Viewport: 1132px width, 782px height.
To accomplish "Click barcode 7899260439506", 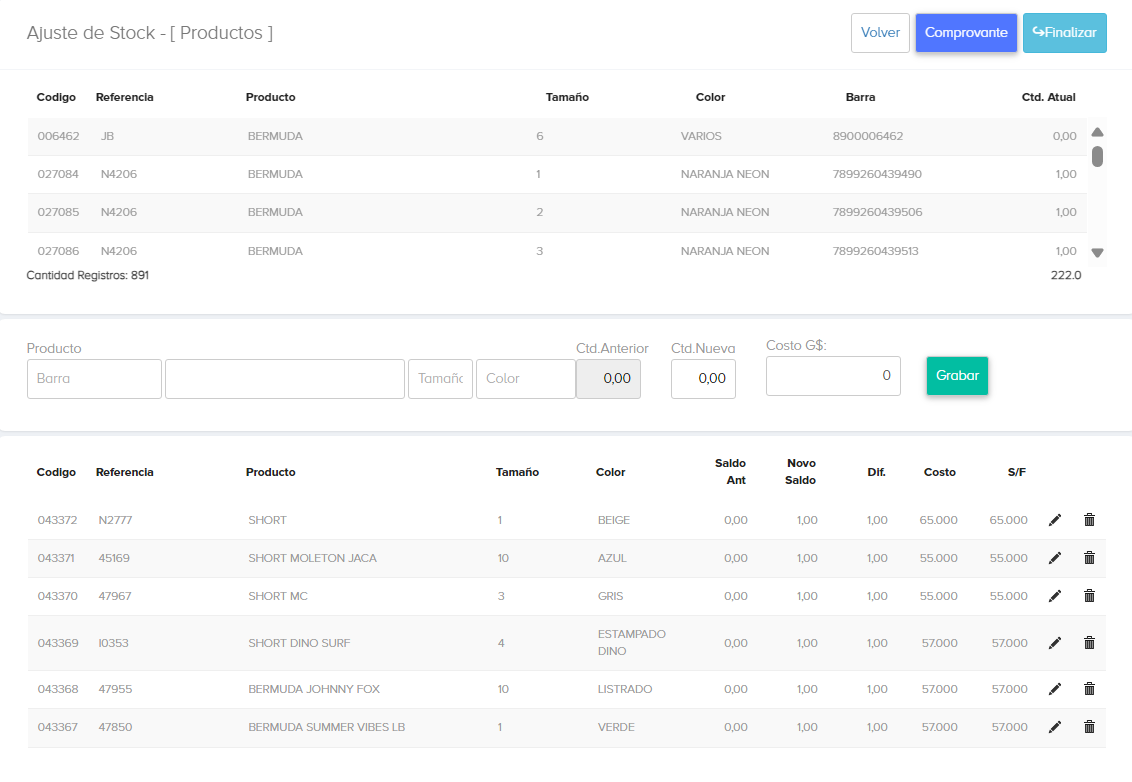I will (877, 212).
